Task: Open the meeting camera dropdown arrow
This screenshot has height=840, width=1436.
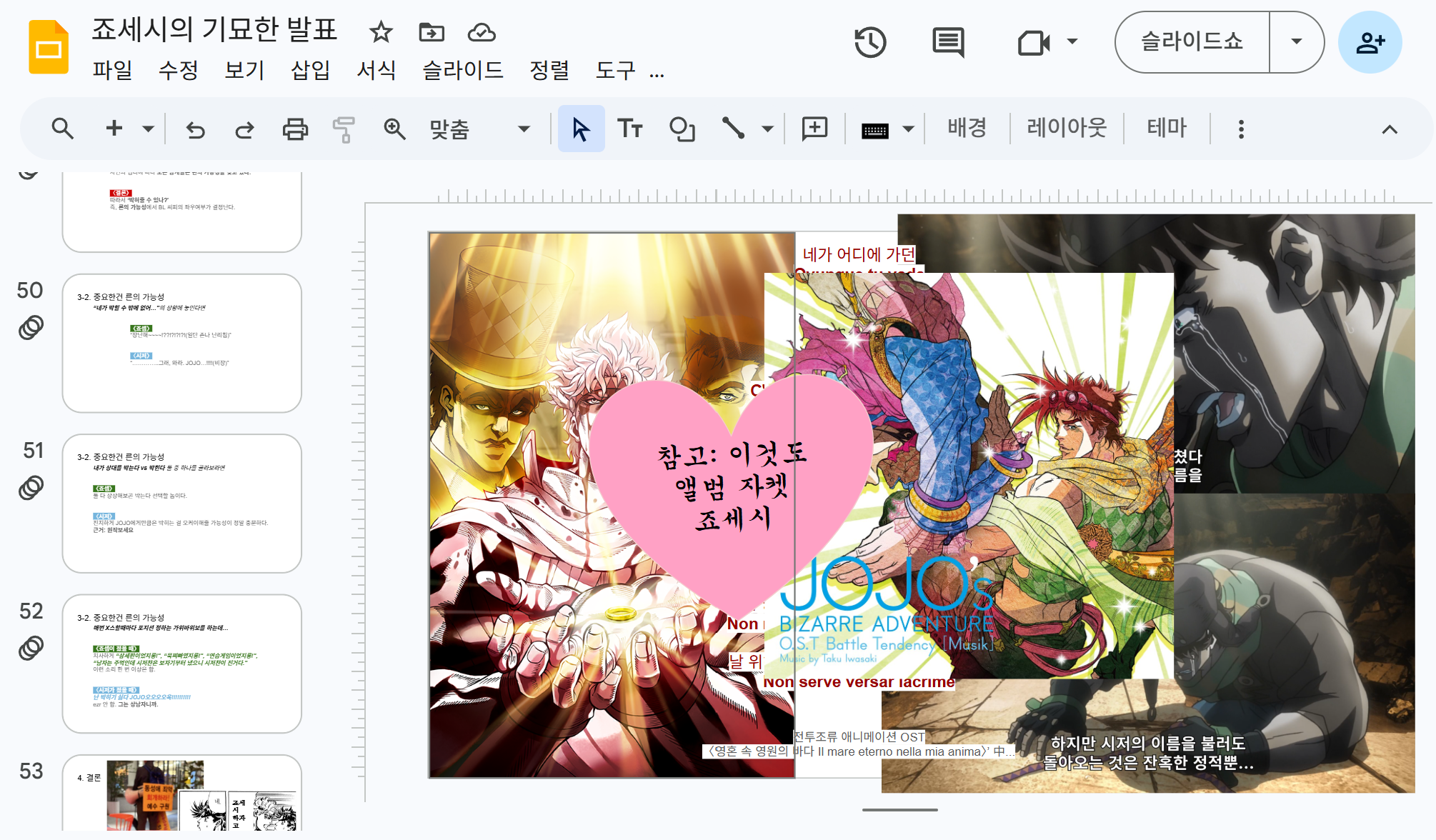Action: pos(1072,41)
